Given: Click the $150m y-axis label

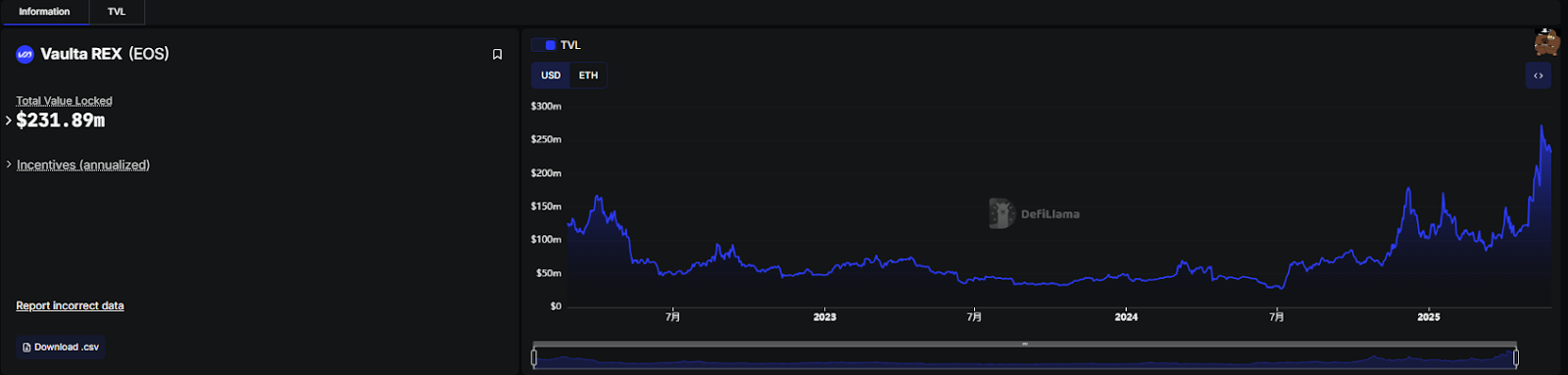Looking at the screenshot, I should [x=546, y=206].
